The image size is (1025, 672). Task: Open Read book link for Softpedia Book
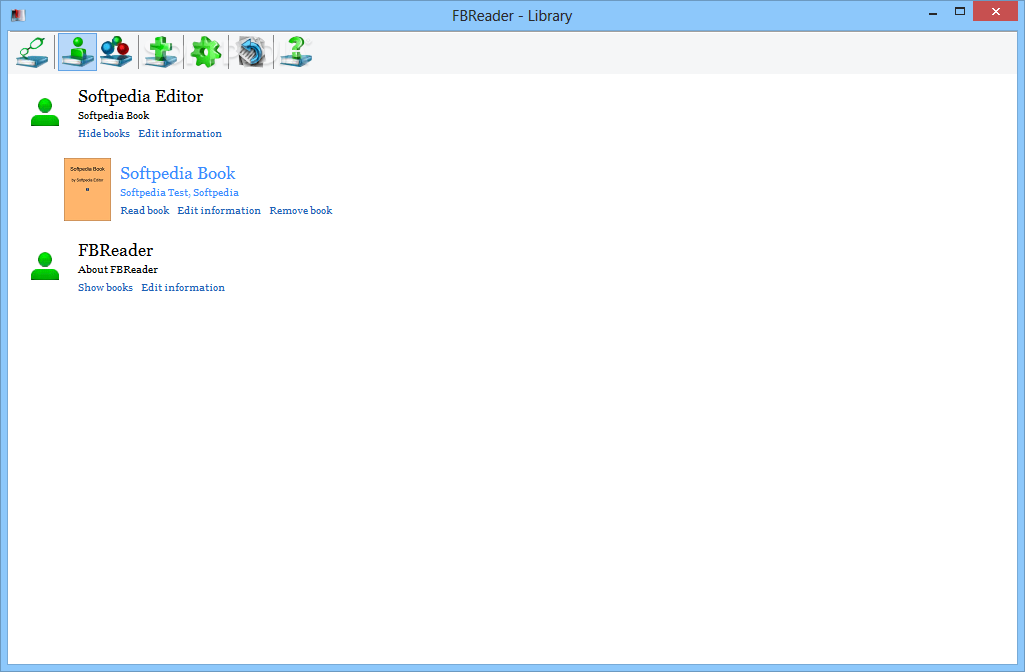144,210
